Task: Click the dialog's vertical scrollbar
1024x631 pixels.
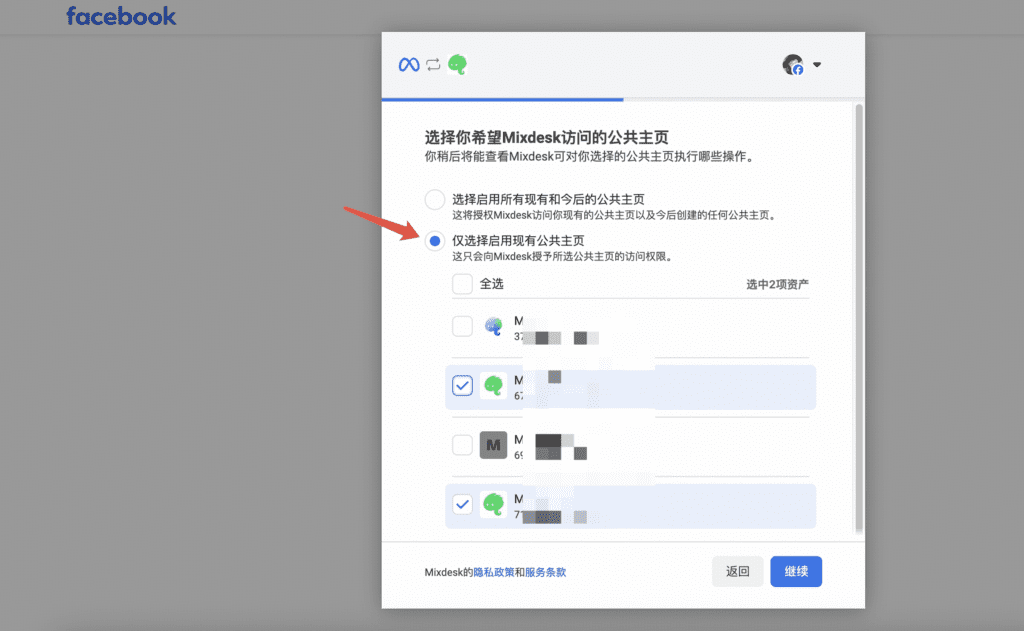Action: click(x=858, y=300)
